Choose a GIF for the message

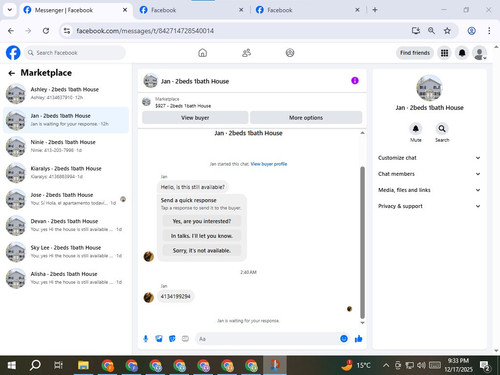pyautogui.click(x=185, y=339)
